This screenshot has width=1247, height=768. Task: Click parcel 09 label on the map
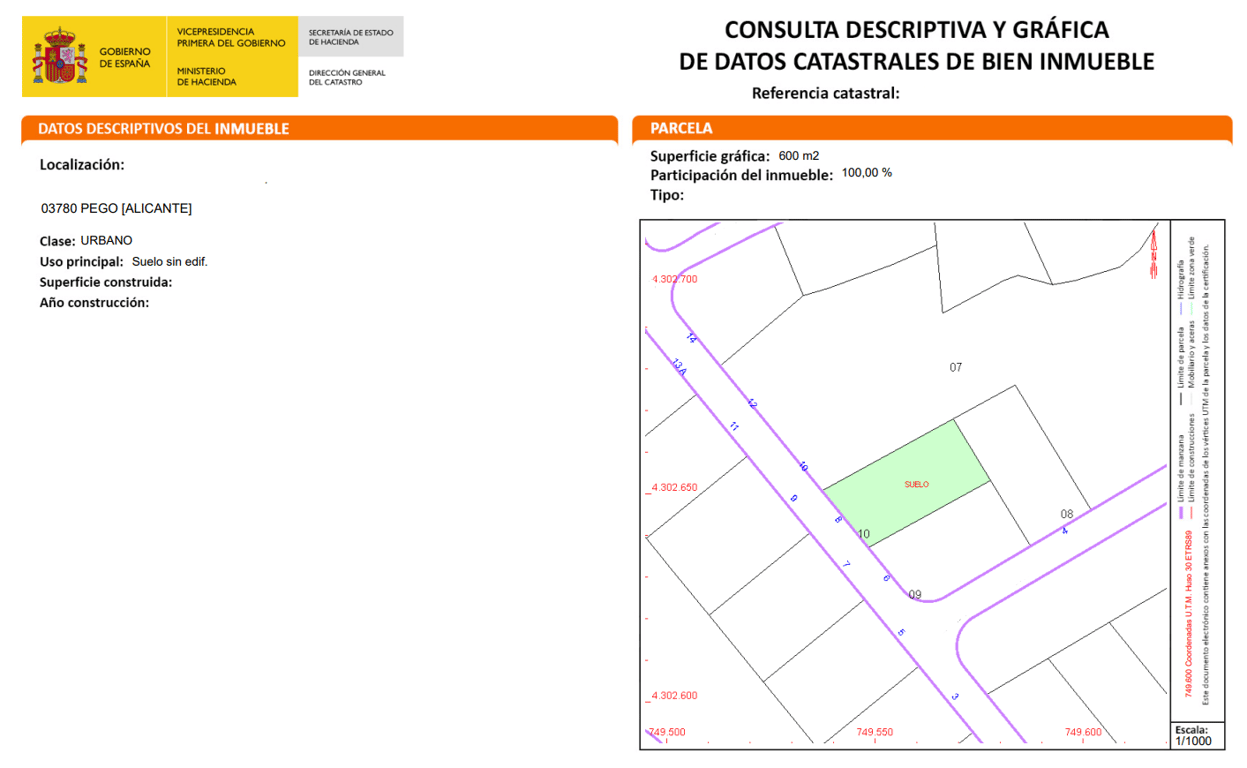pyautogui.click(x=913, y=595)
